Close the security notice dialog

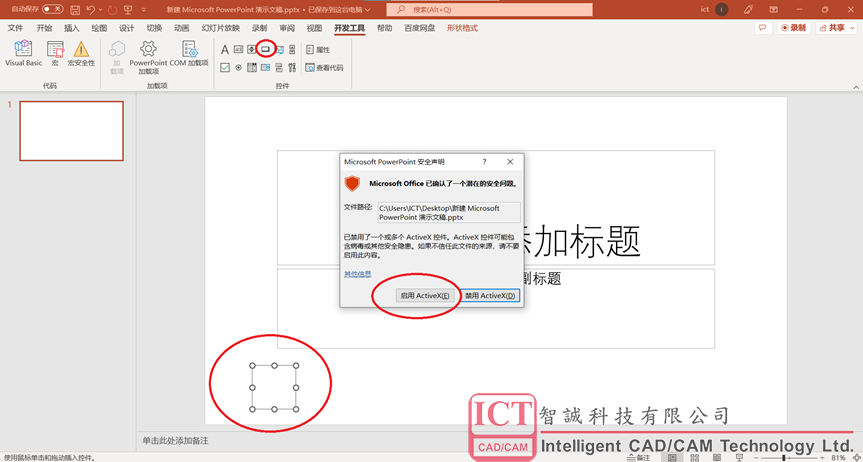tap(510, 162)
